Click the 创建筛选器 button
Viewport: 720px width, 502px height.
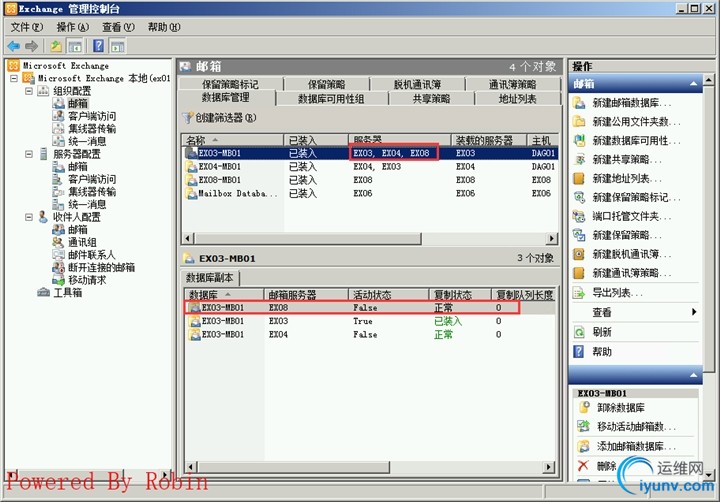point(219,118)
